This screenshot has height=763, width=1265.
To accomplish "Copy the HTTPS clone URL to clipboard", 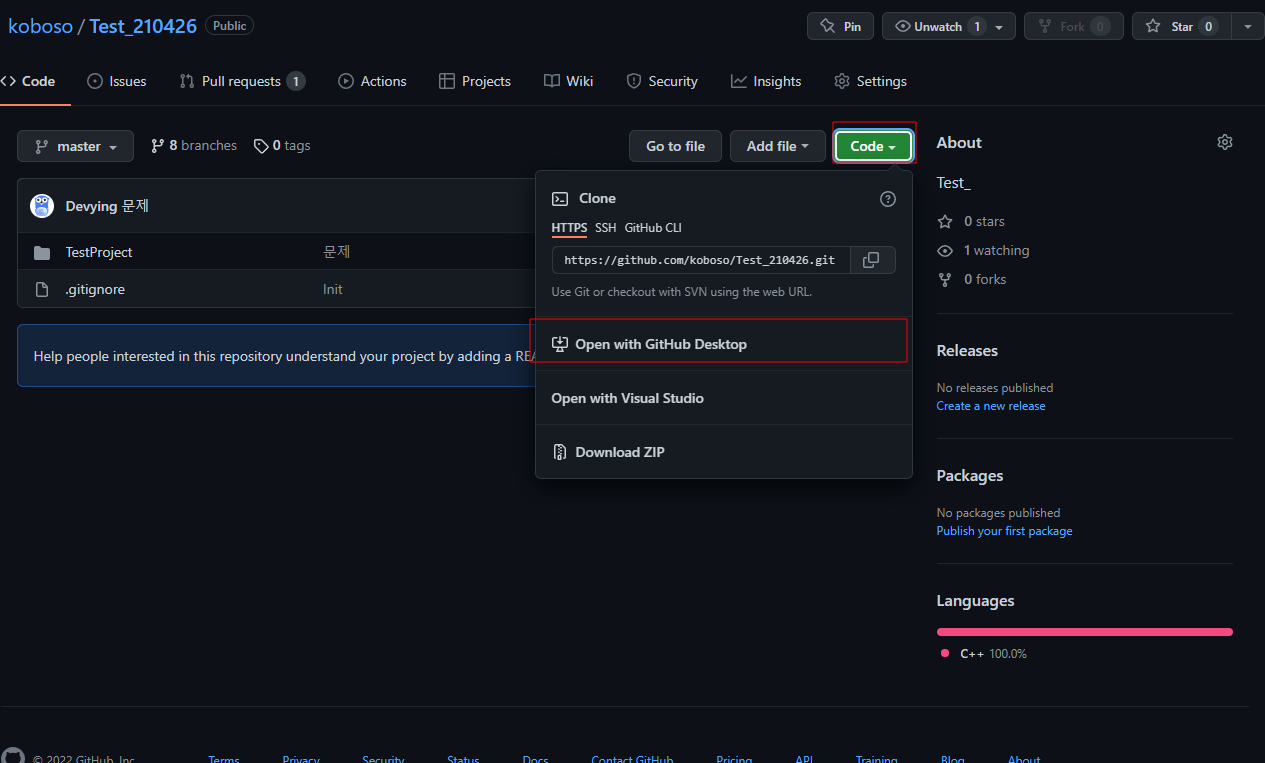I will tap(872, 260).
